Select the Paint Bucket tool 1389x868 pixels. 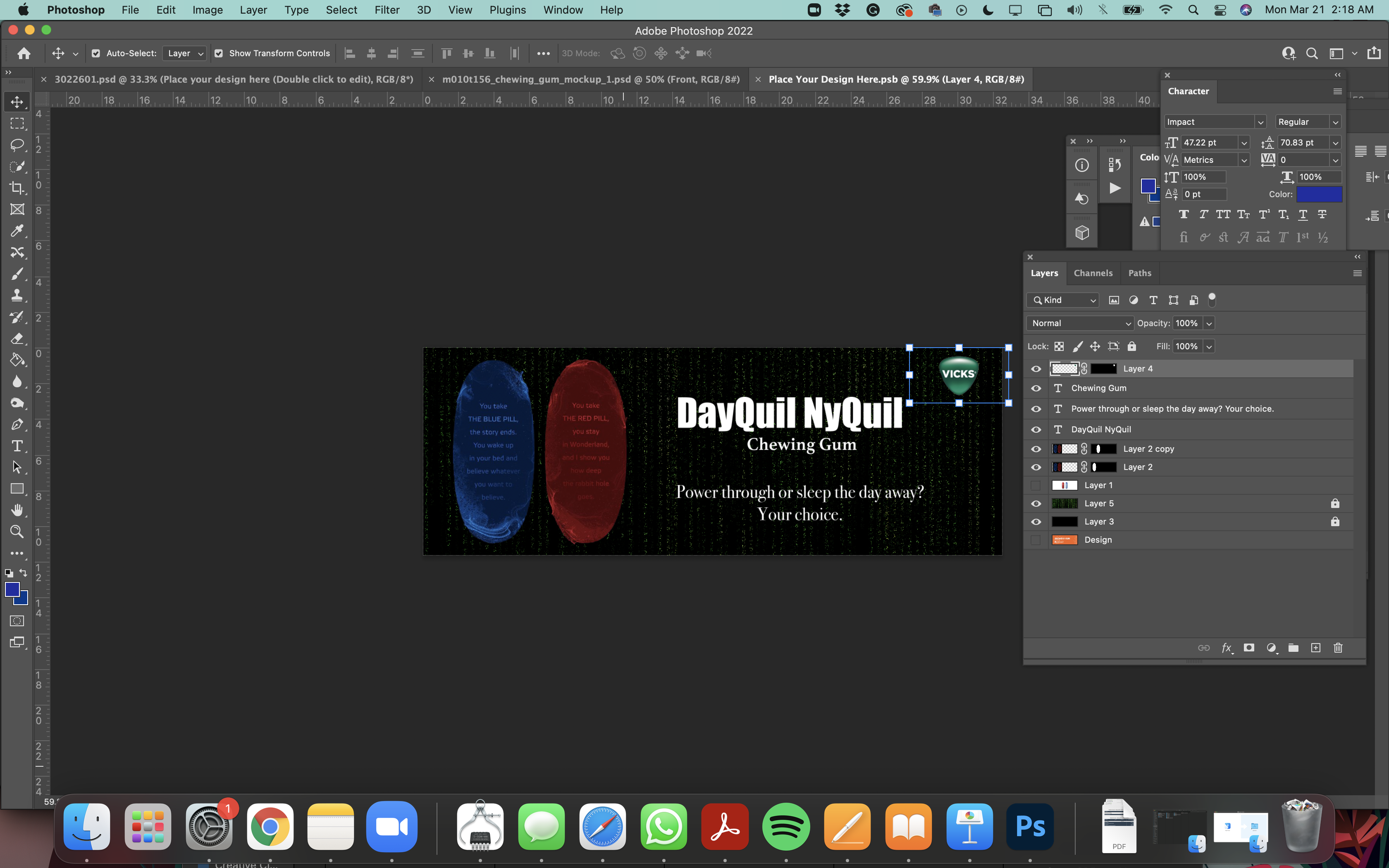coord(17,360)
